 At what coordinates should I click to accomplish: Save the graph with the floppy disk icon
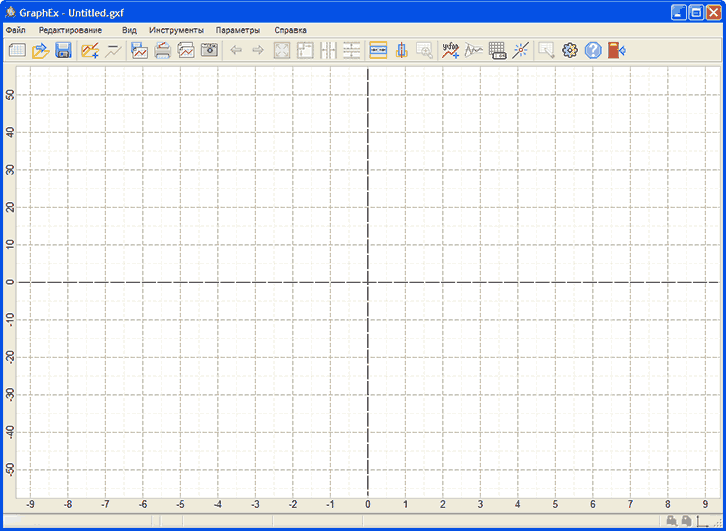(63, 50)
